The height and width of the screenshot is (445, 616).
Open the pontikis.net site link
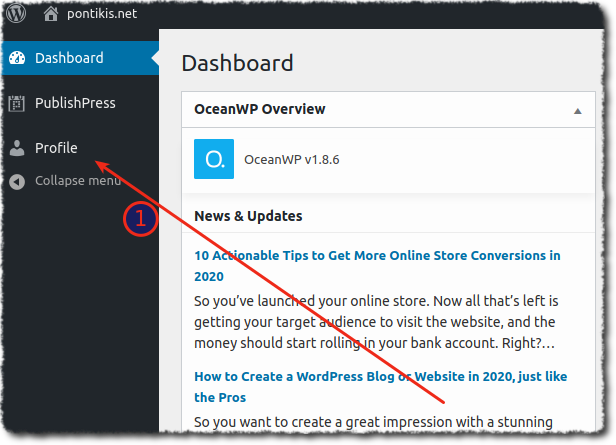(x=102, y=14)
